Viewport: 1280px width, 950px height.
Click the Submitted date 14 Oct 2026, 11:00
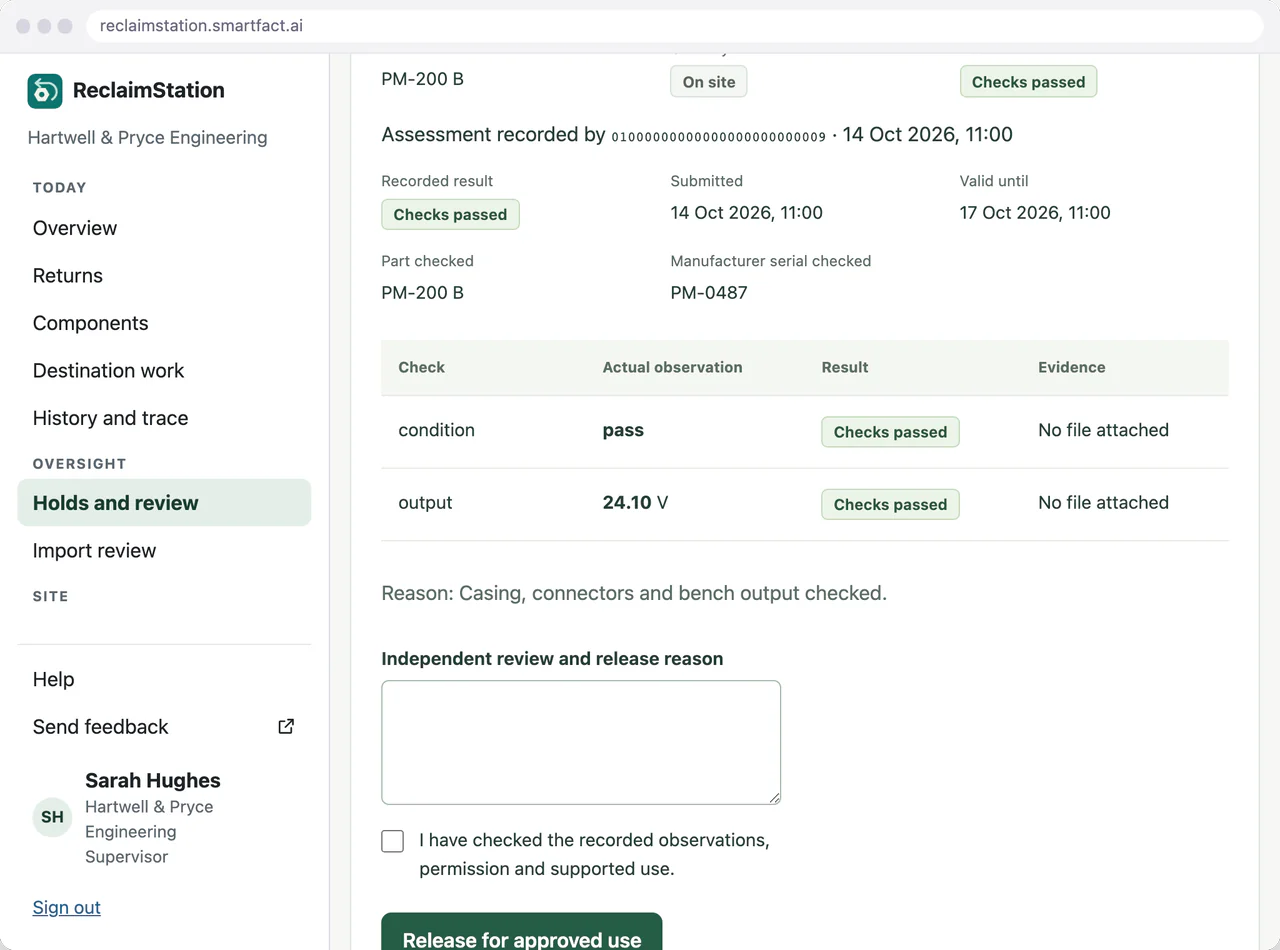747,213
